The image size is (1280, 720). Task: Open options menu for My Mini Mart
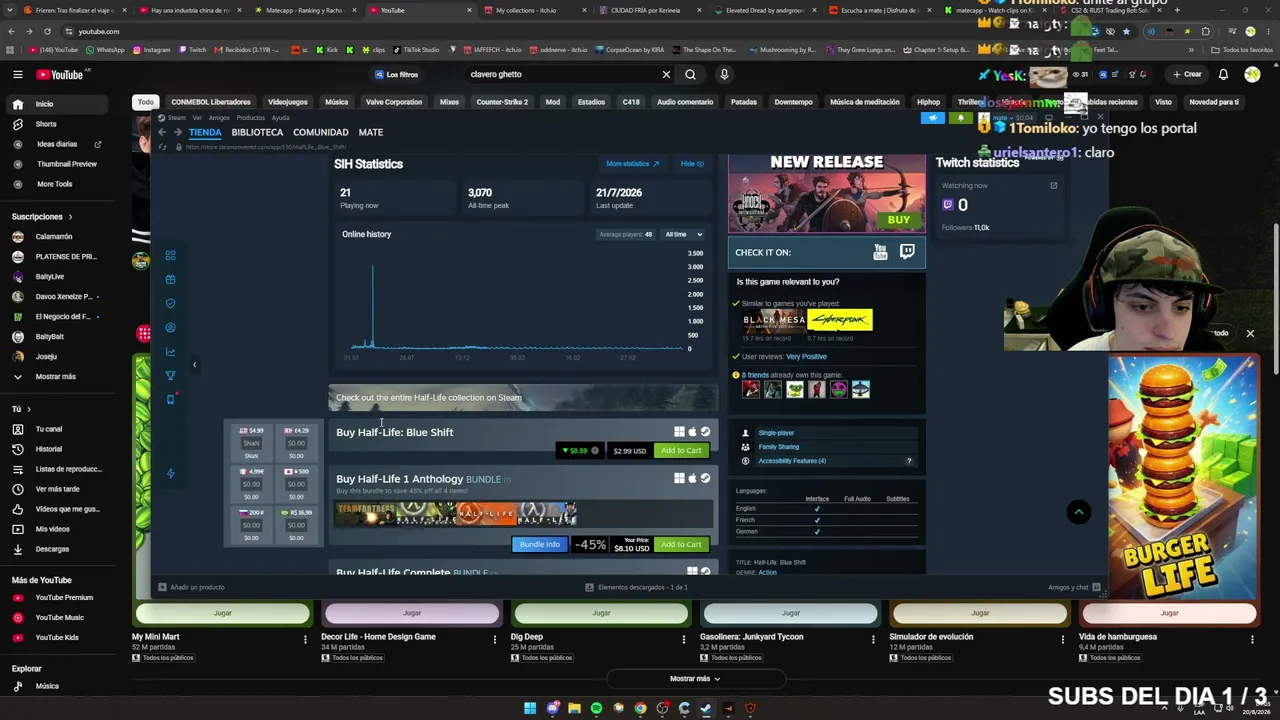(306, 639)
